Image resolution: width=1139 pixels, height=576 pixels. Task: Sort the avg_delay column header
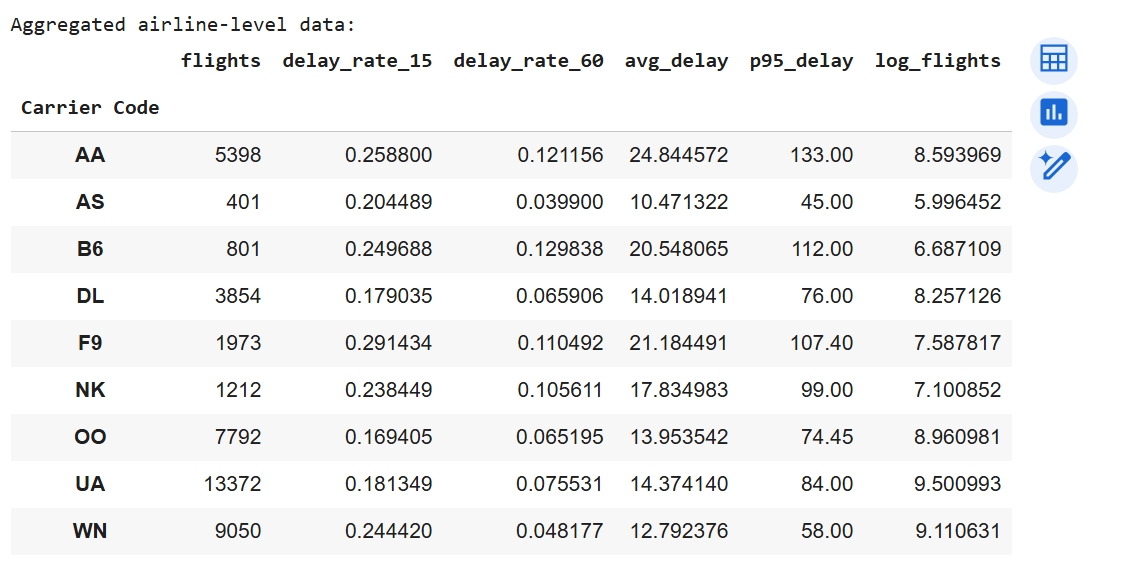[676, 61]
